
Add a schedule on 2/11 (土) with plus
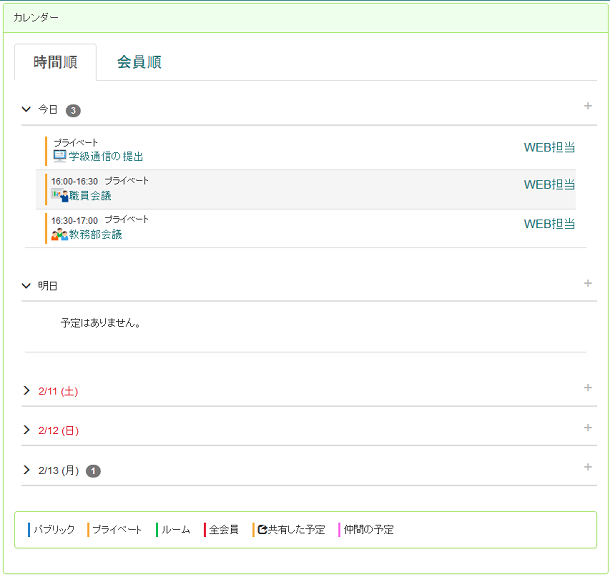588,388
